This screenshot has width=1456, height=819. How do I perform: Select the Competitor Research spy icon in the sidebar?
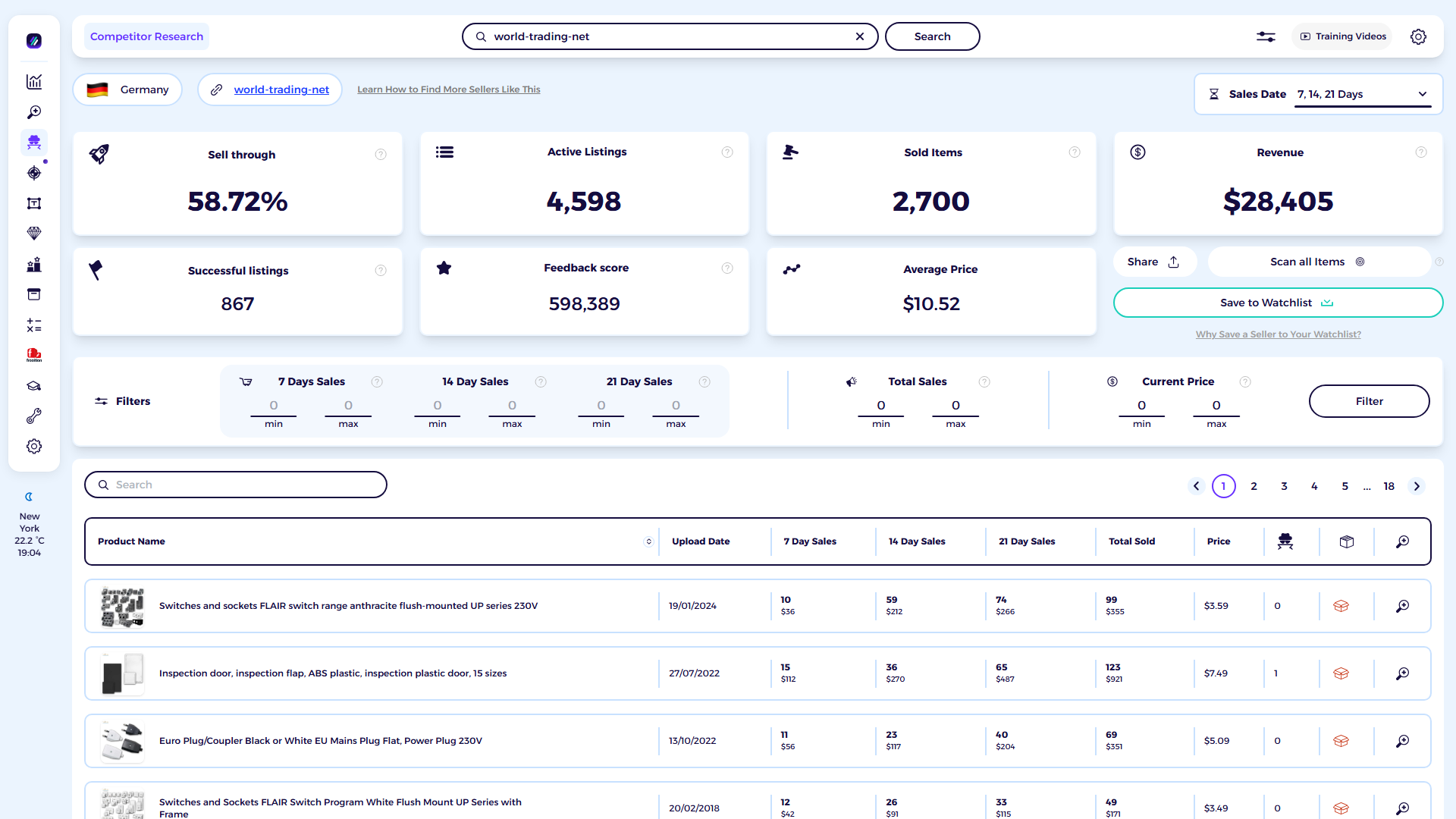[x=34, y=143]
